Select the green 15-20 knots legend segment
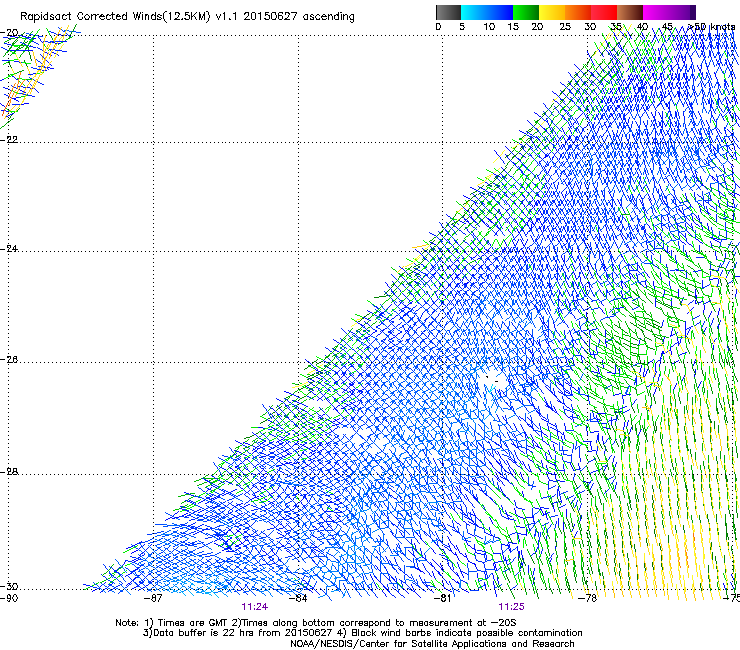740x650 pixels. click(x=526, y=12)
